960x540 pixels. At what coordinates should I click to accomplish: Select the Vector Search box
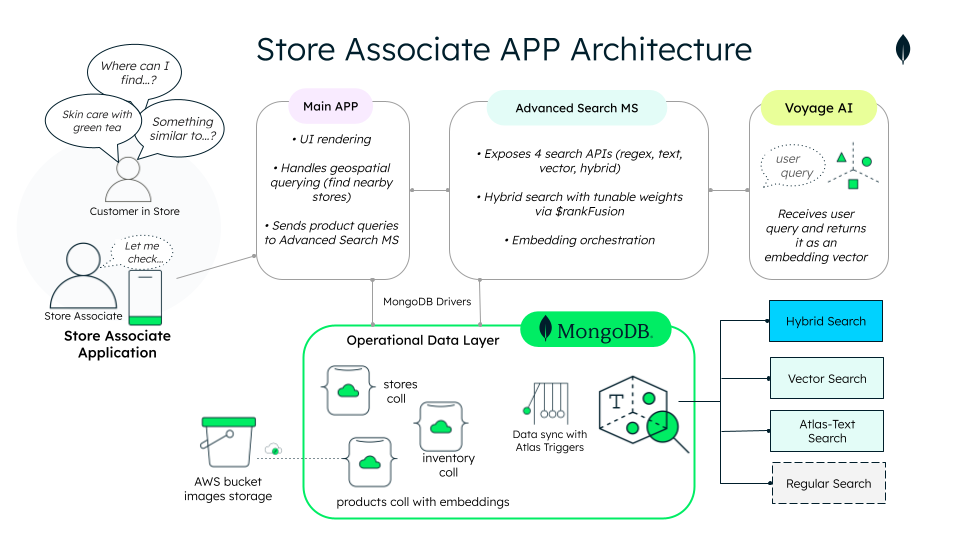click(x=827, y=378)
